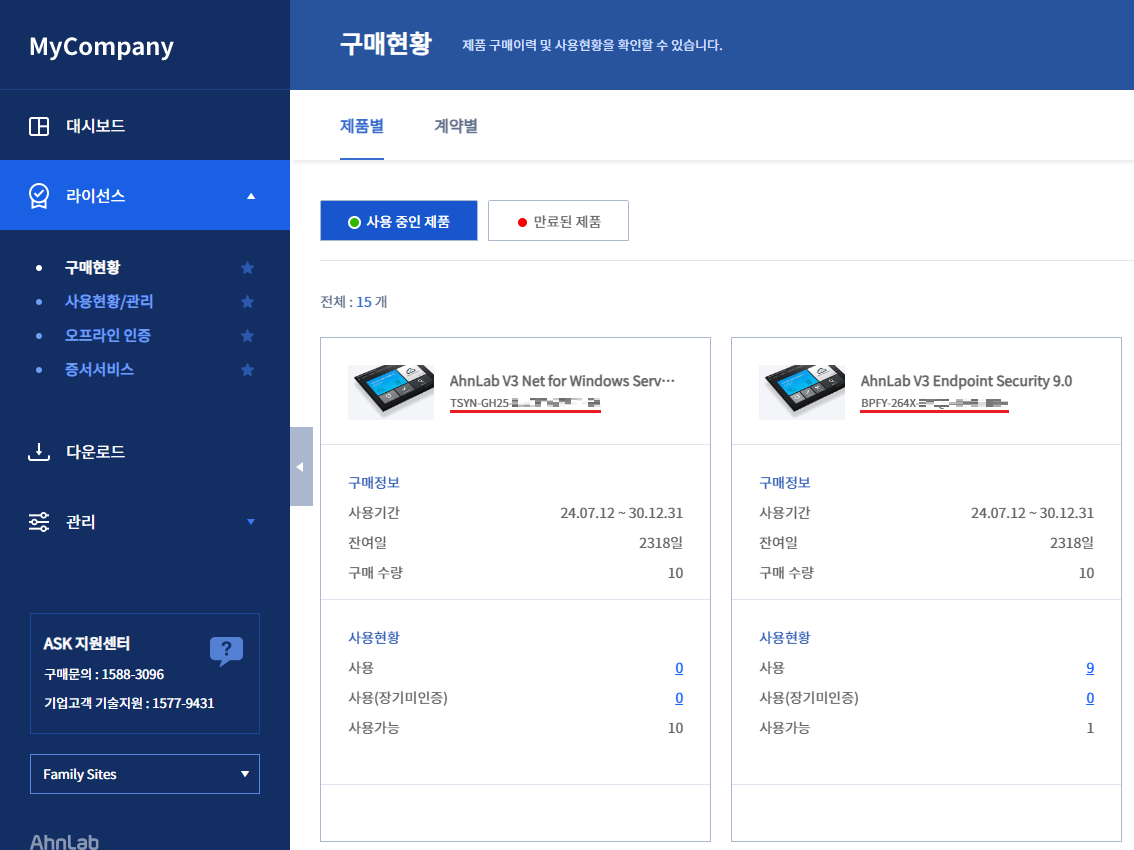
Task: Favorite 구매현황 with its star
Action: pyautogui.click(x=247, y=268)
